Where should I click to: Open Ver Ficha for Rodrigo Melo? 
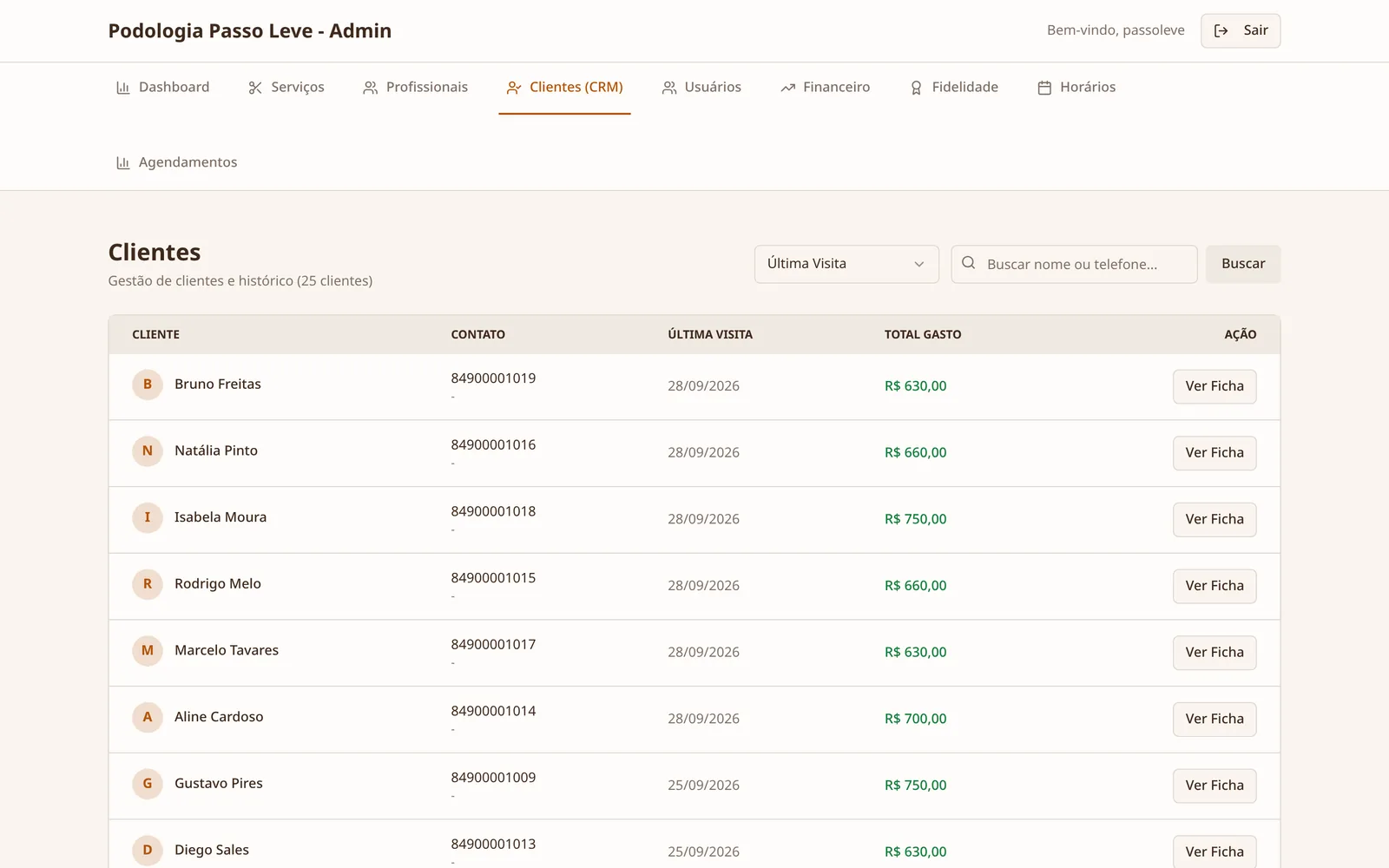pyautogui.click(x=1215, y=586)
